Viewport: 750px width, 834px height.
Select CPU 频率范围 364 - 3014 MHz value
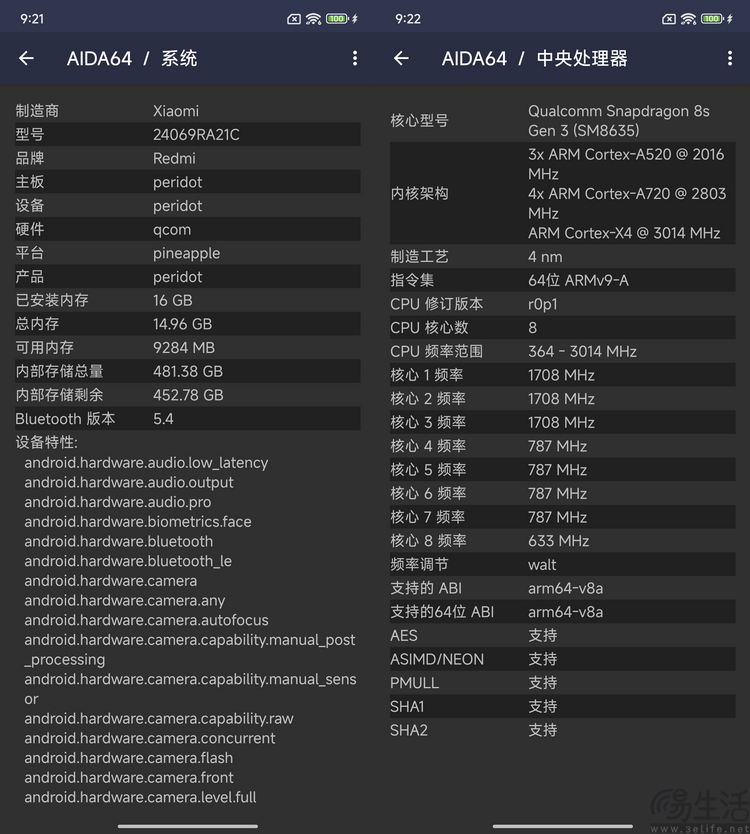click(x=582, y=352)
